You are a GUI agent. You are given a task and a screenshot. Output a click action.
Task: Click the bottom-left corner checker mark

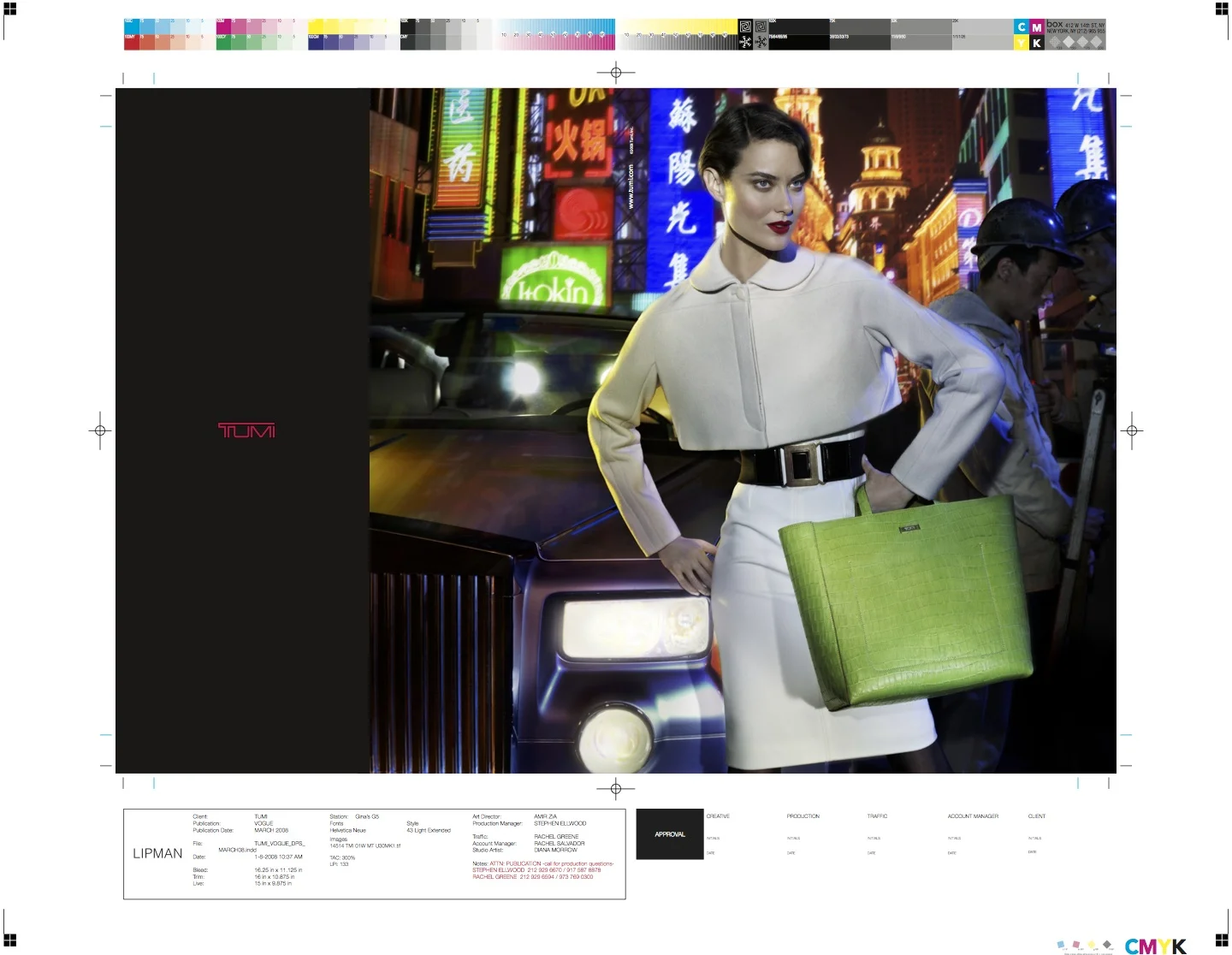[9, 940]
